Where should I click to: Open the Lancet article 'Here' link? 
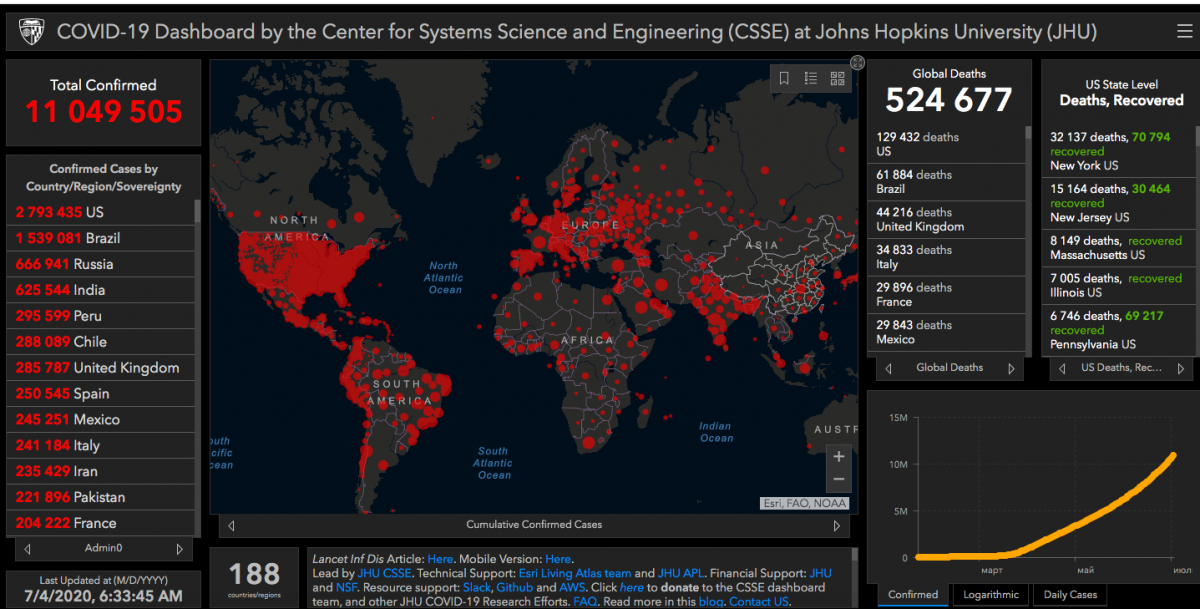tap(440, 559)
